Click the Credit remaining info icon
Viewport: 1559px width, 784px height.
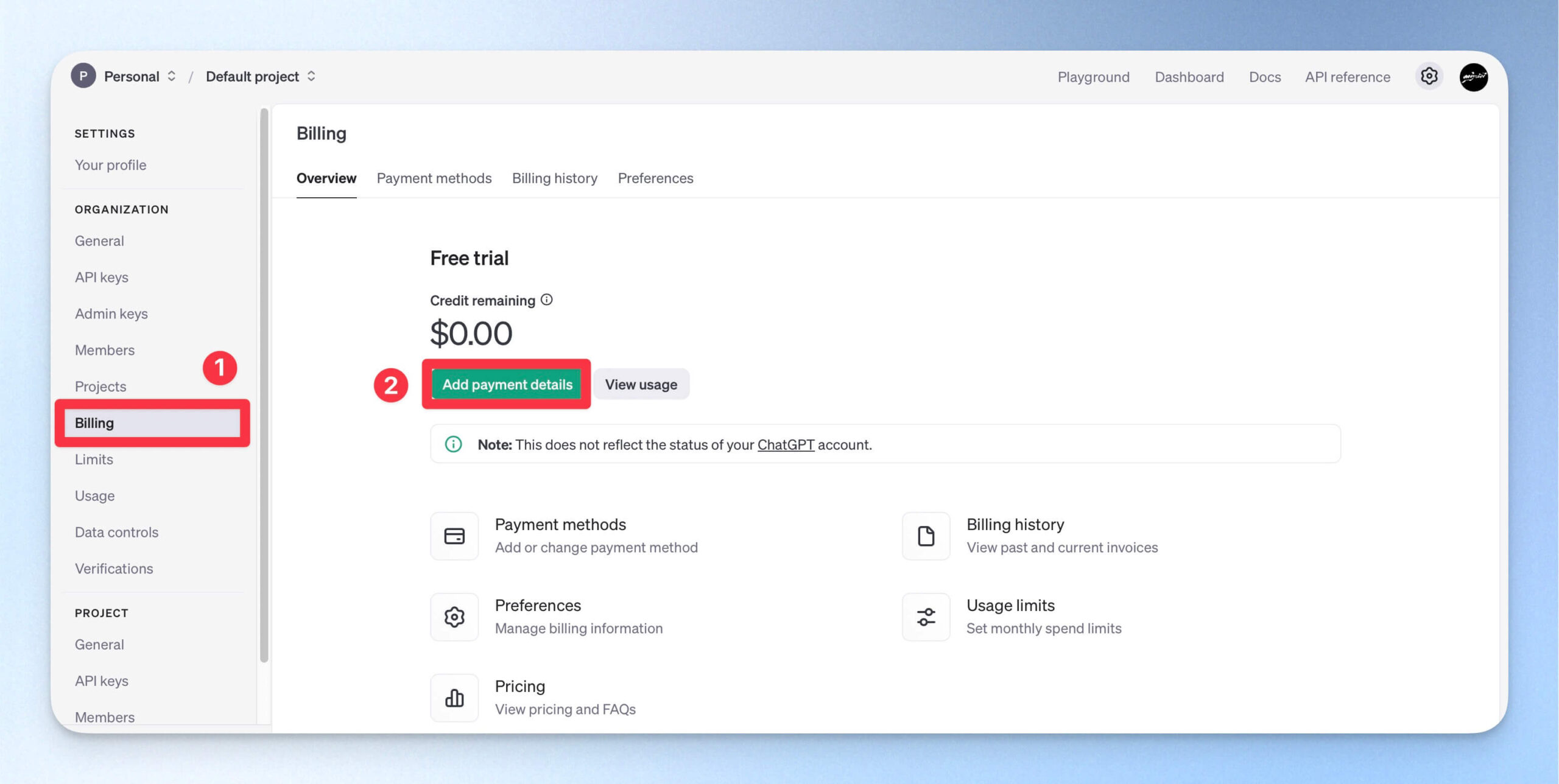pyautogui.click(x=547, y=299)
